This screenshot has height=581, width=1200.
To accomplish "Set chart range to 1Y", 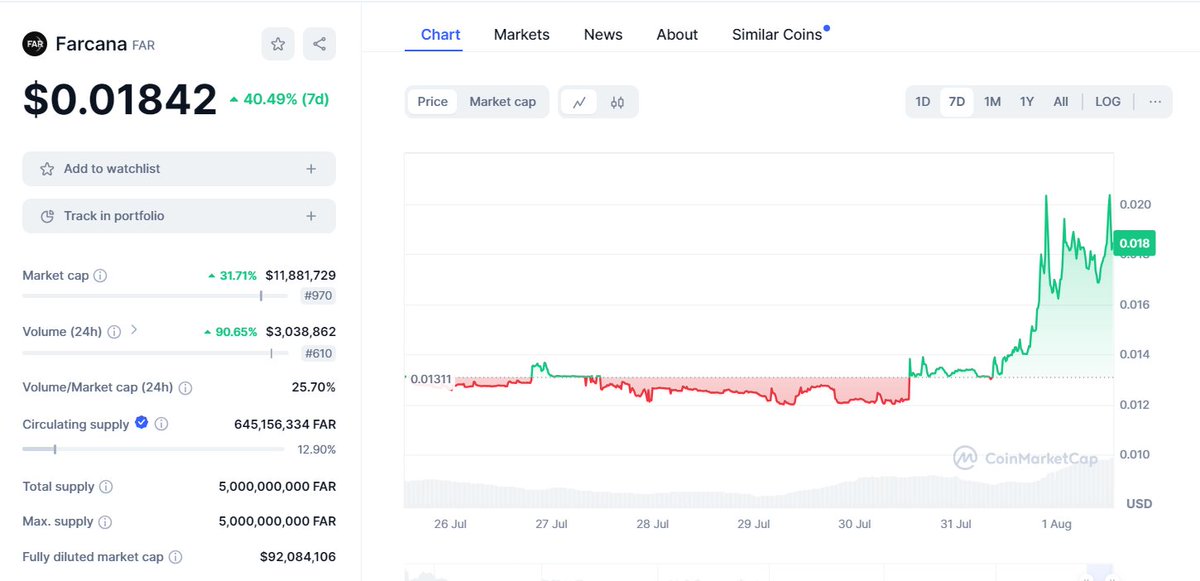I will point(1027,101).
